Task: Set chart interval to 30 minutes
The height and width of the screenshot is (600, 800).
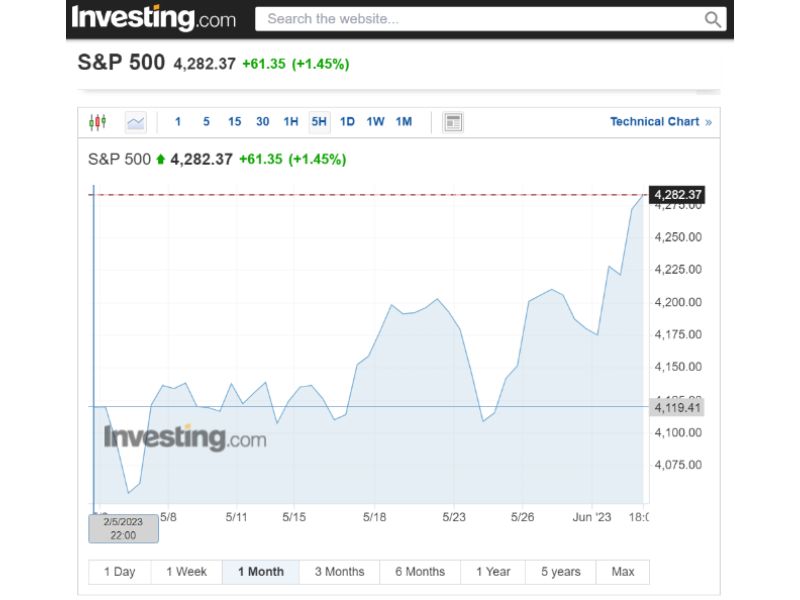Action: 263,122
